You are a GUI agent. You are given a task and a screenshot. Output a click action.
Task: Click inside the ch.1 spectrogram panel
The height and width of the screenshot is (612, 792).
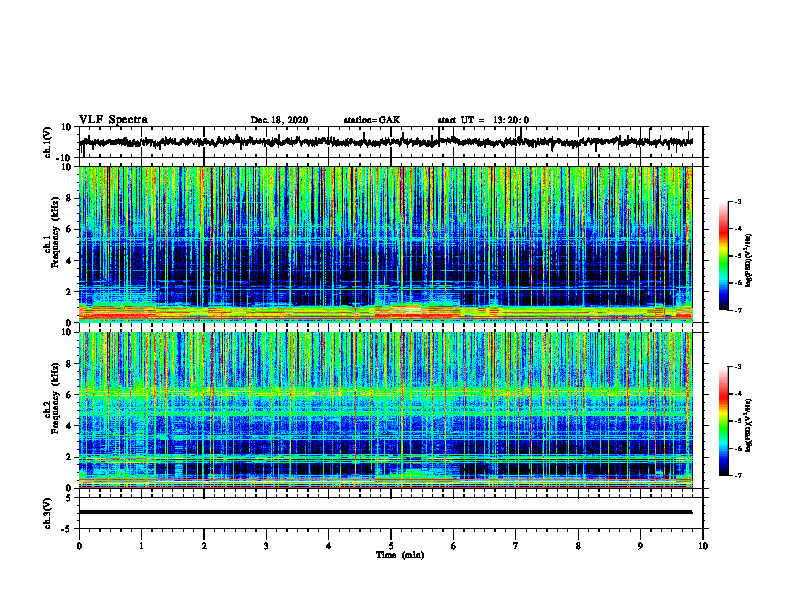coord(385,244)
